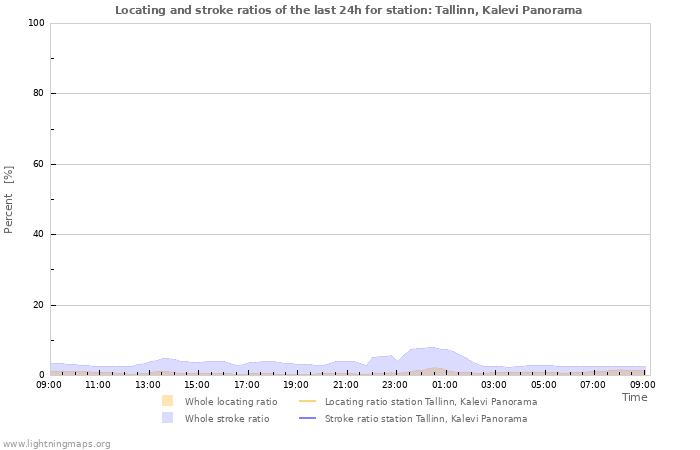This screenshot has height=450, width=700.
Task: Select the 'Whole locating ratio' legend label
Action: 231,401
